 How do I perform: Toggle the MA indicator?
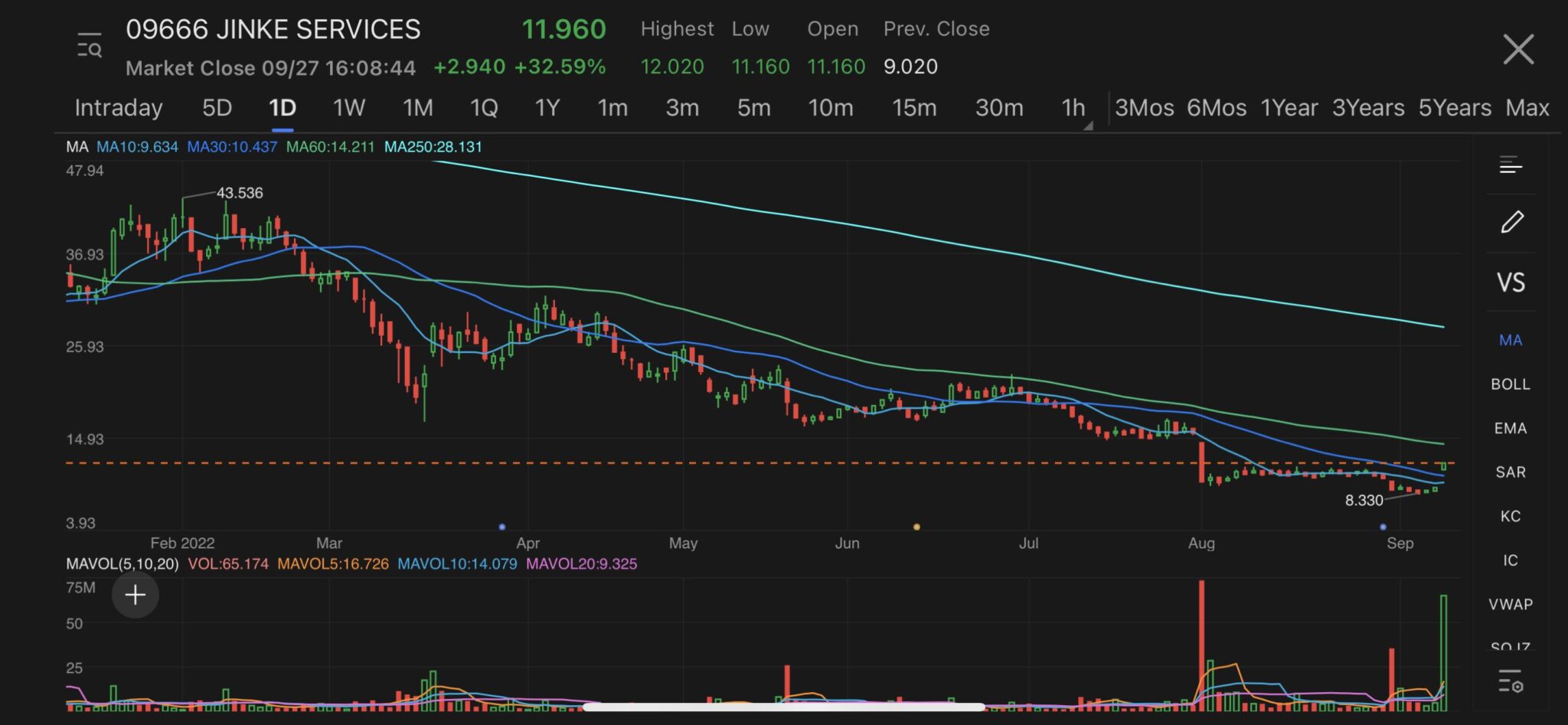(x=1510, y=340)
